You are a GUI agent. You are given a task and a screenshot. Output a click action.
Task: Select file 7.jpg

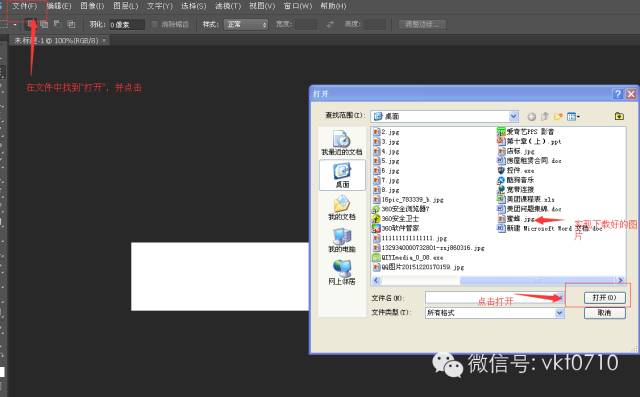pos(386,180)
